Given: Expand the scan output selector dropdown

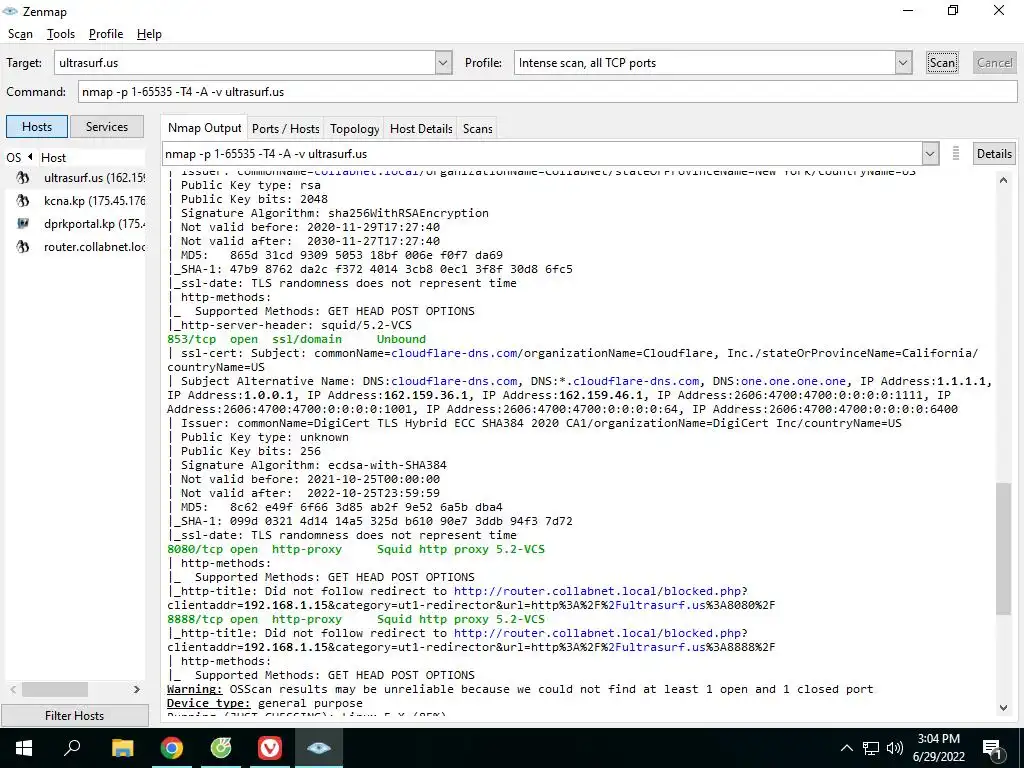Looking at the screenshot, I should (x=929, y=153).
